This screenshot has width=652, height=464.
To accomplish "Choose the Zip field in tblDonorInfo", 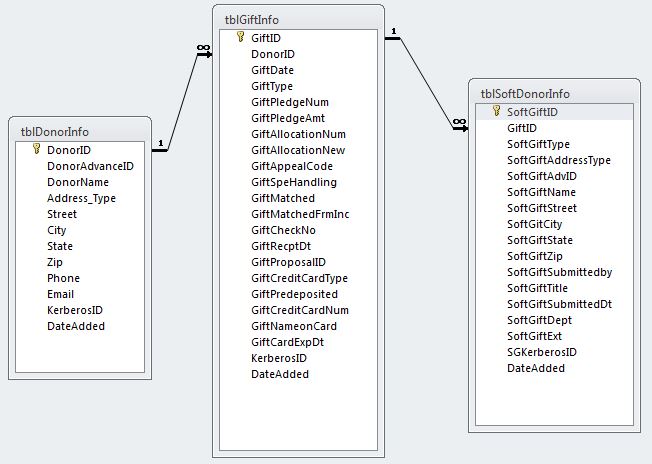I will click(x=80, y=262).
